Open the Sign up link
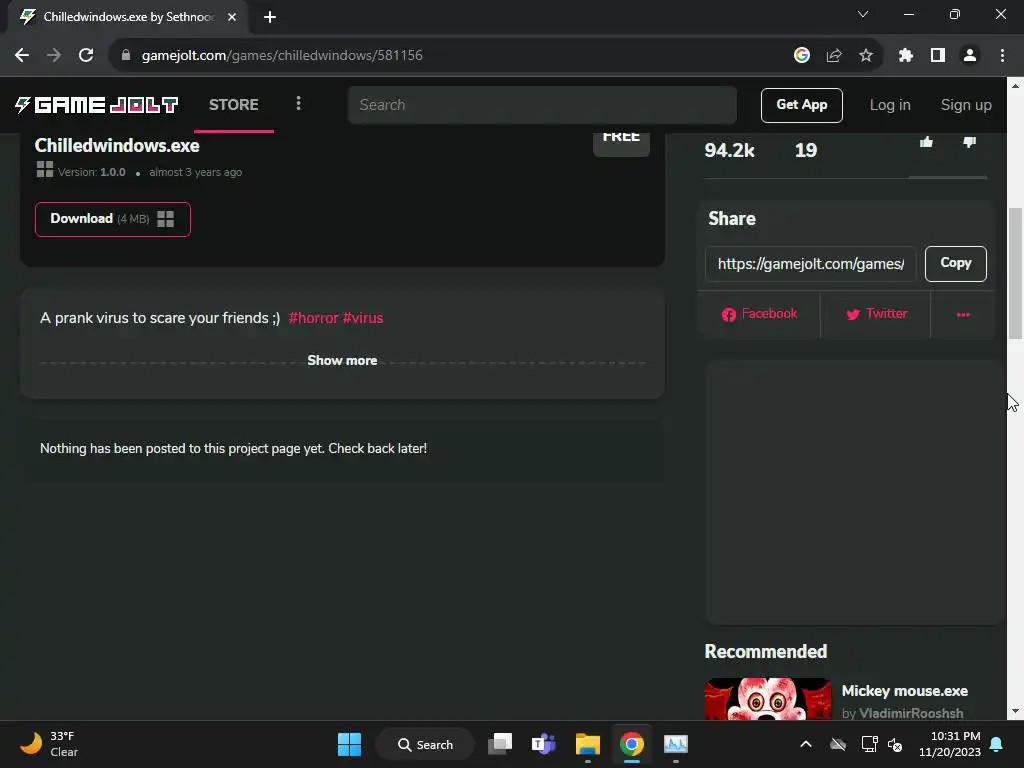 [x=966, y=105]
